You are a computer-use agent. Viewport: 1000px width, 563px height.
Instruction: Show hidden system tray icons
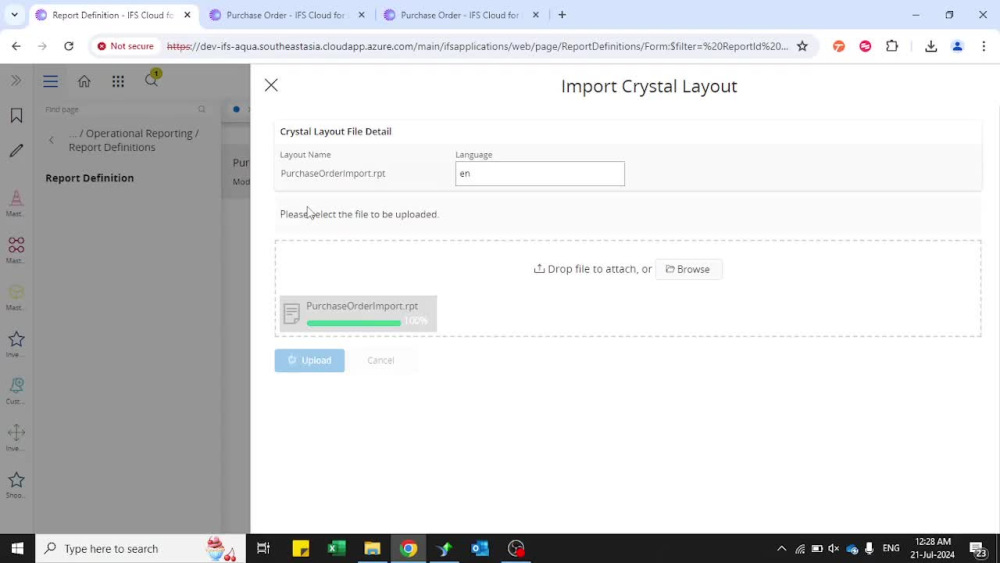click(x=781, y=548)
